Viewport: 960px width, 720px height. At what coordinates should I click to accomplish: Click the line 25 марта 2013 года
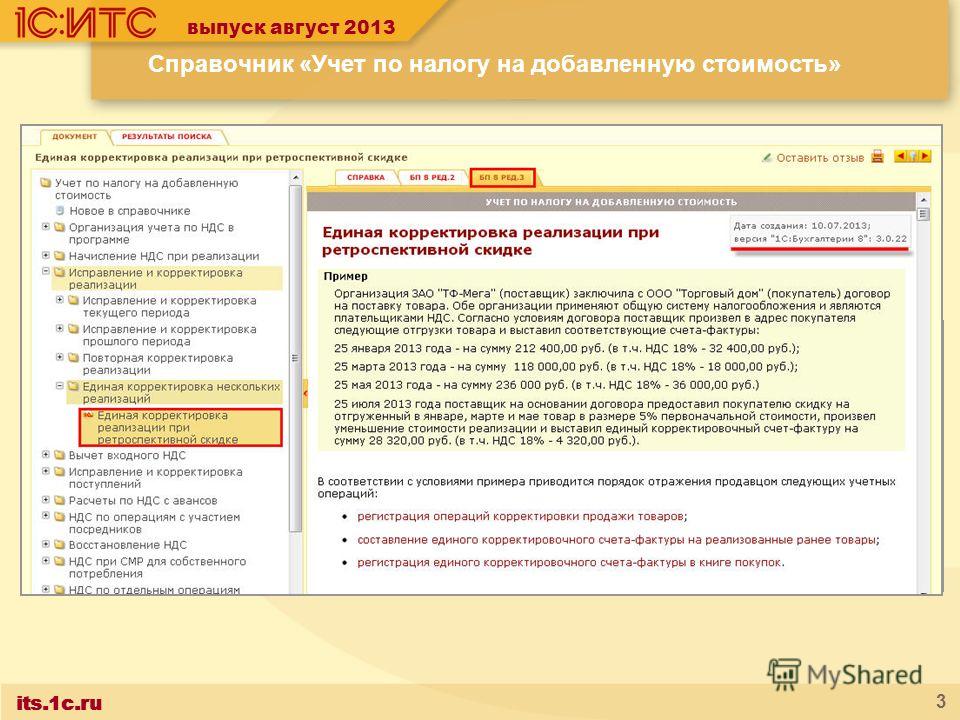tap(566, 367)
